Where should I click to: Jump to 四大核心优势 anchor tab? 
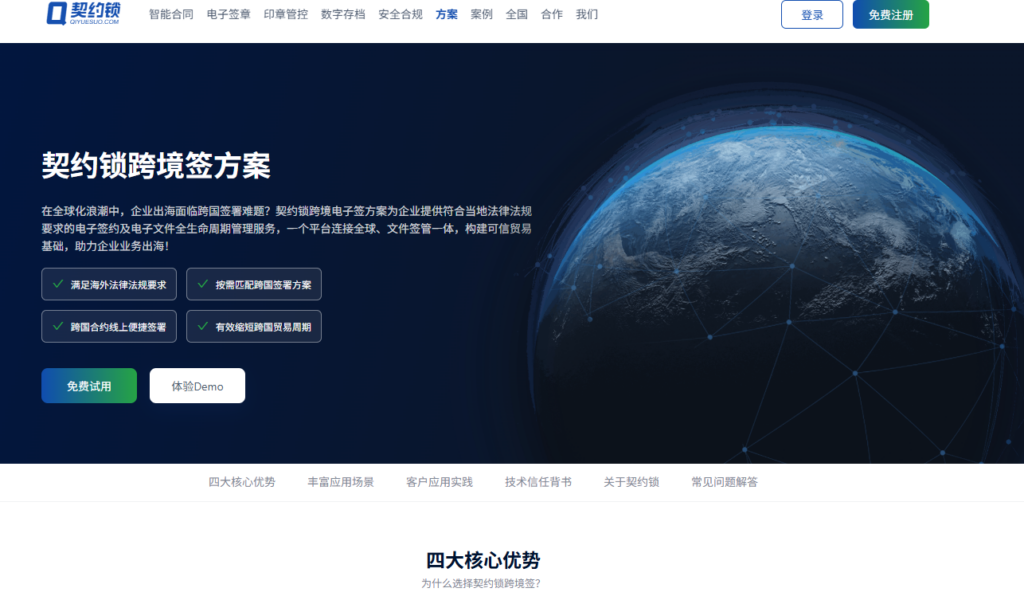tap(242, 482)
